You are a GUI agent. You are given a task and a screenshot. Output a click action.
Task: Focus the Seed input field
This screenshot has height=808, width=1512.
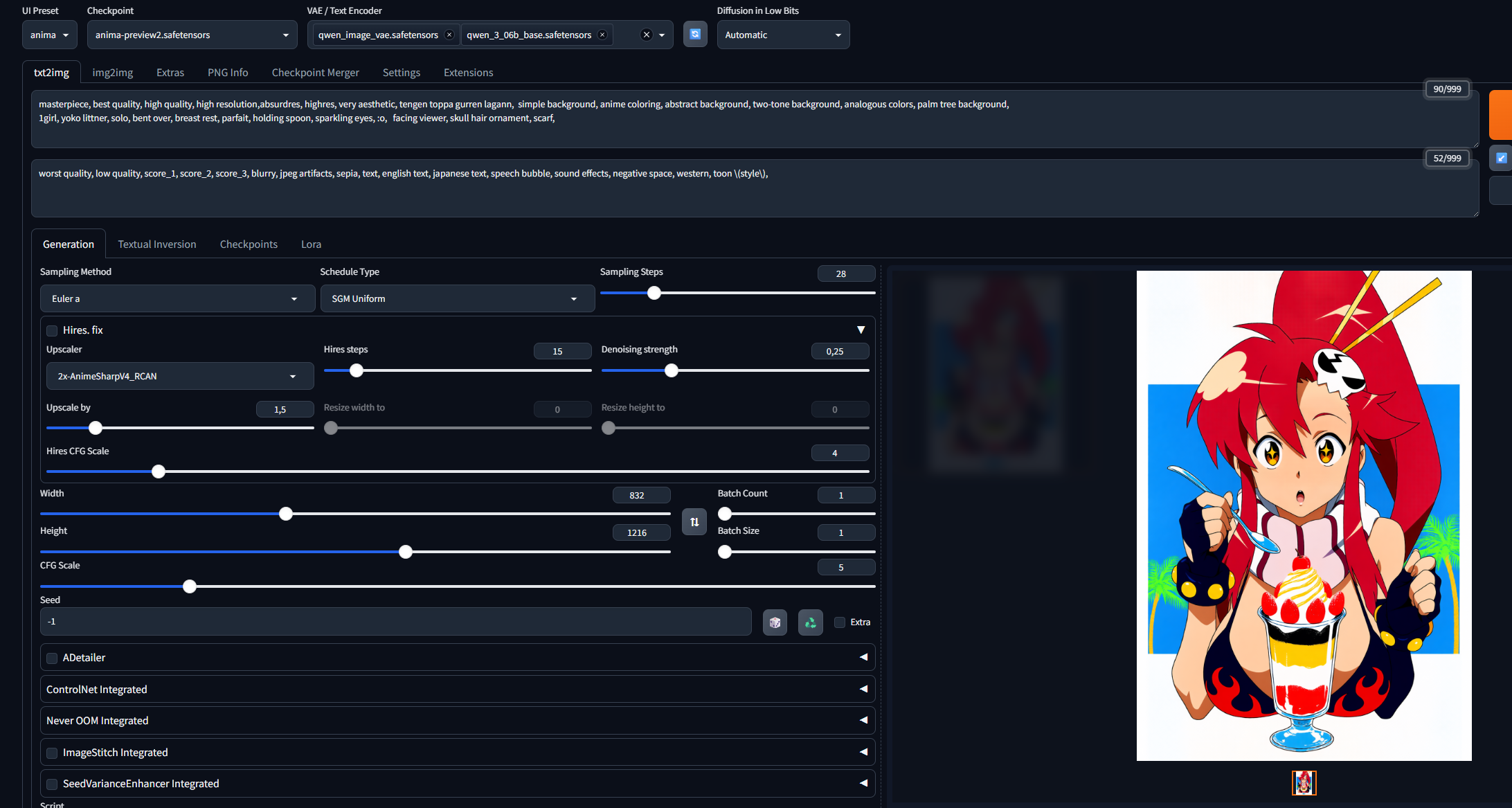click(396, 622)
